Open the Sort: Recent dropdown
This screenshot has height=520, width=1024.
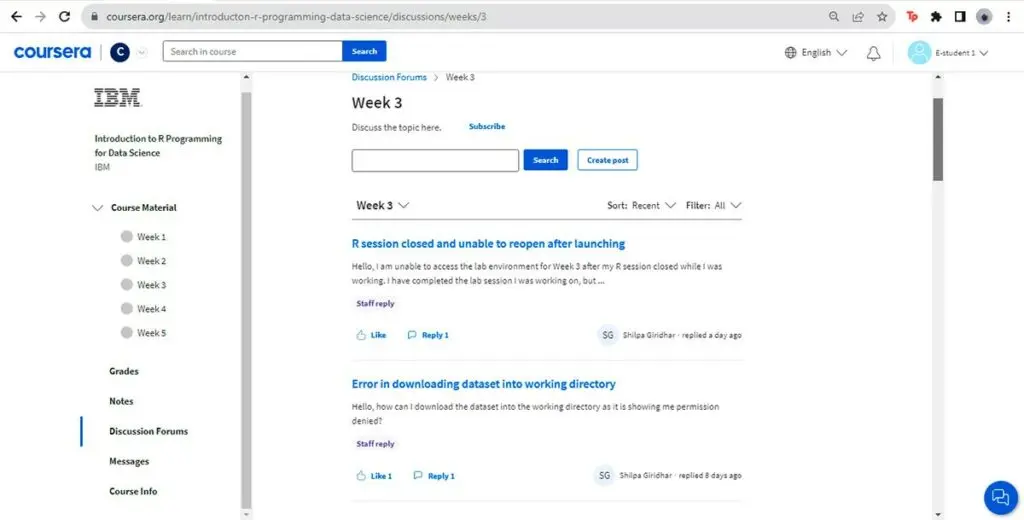641,205
